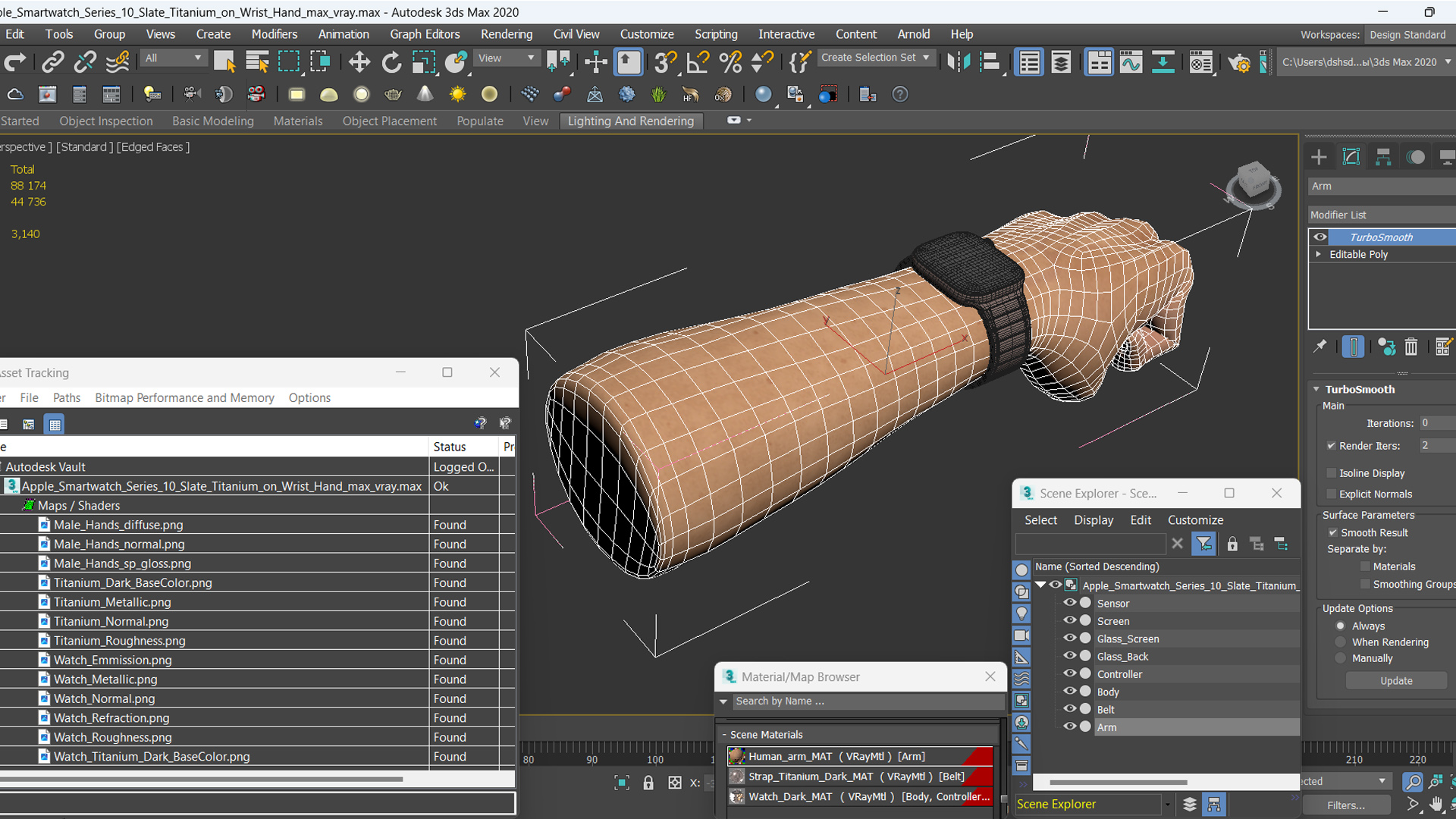
Task: Click the Pan View hand icon
Action: [x=1436, y=805]
